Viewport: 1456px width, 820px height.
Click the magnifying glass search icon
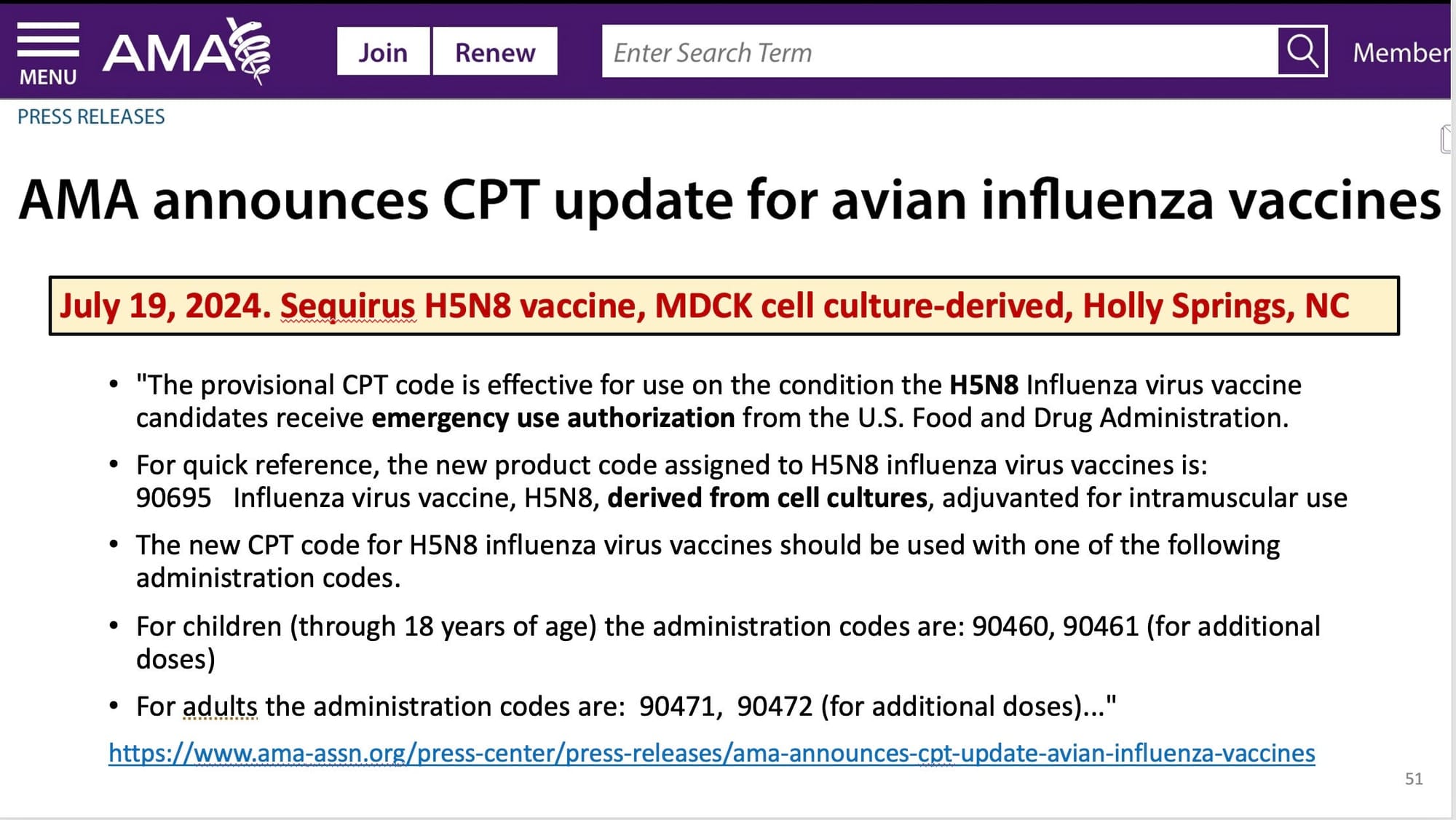pyautogui.click(x=1302, y=51)
